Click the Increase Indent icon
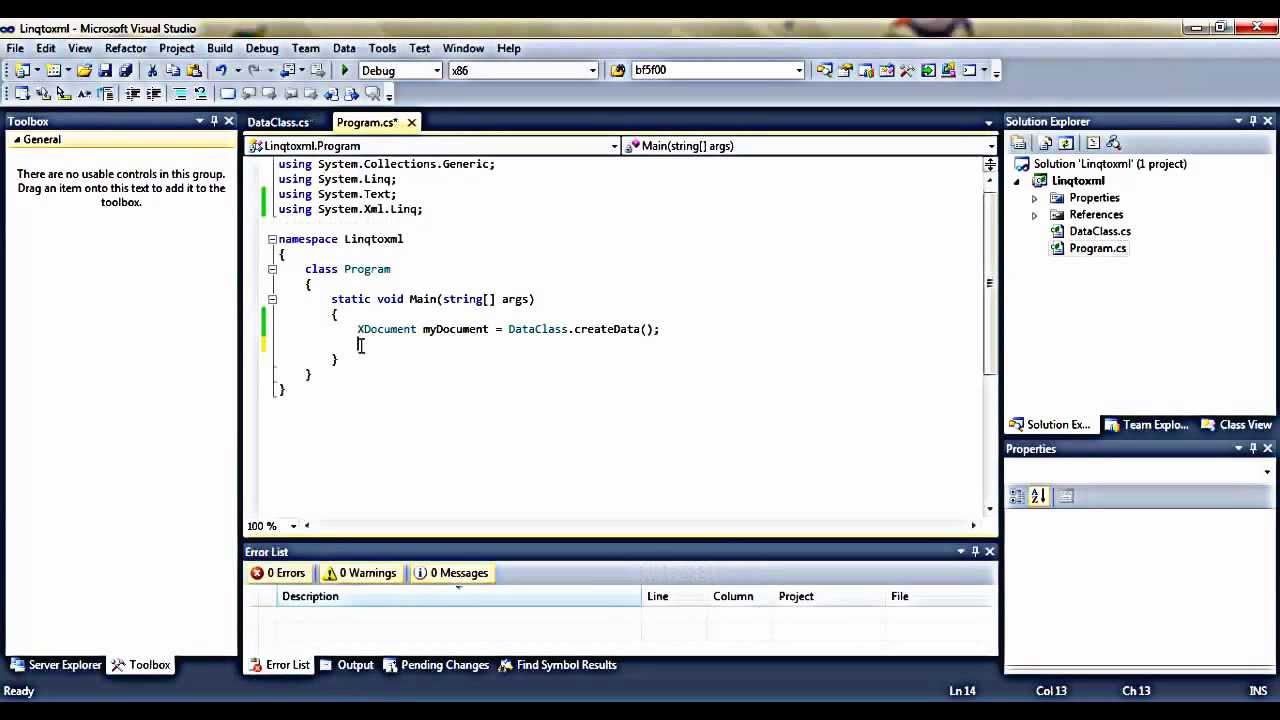 (x=153, y=94)
